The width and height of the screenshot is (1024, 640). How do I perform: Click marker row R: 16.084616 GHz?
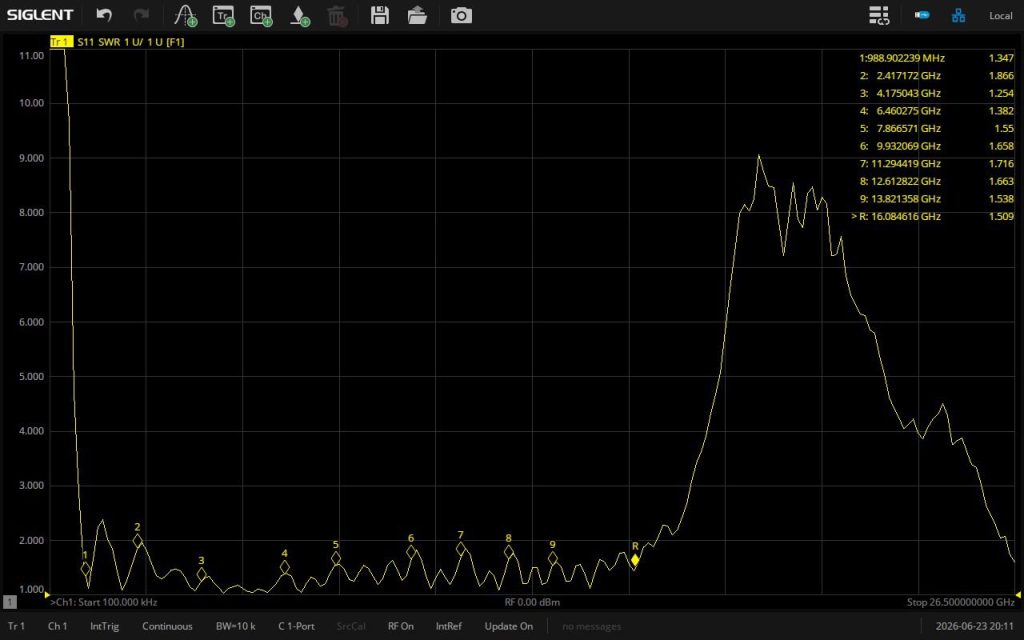click(933, 216)
